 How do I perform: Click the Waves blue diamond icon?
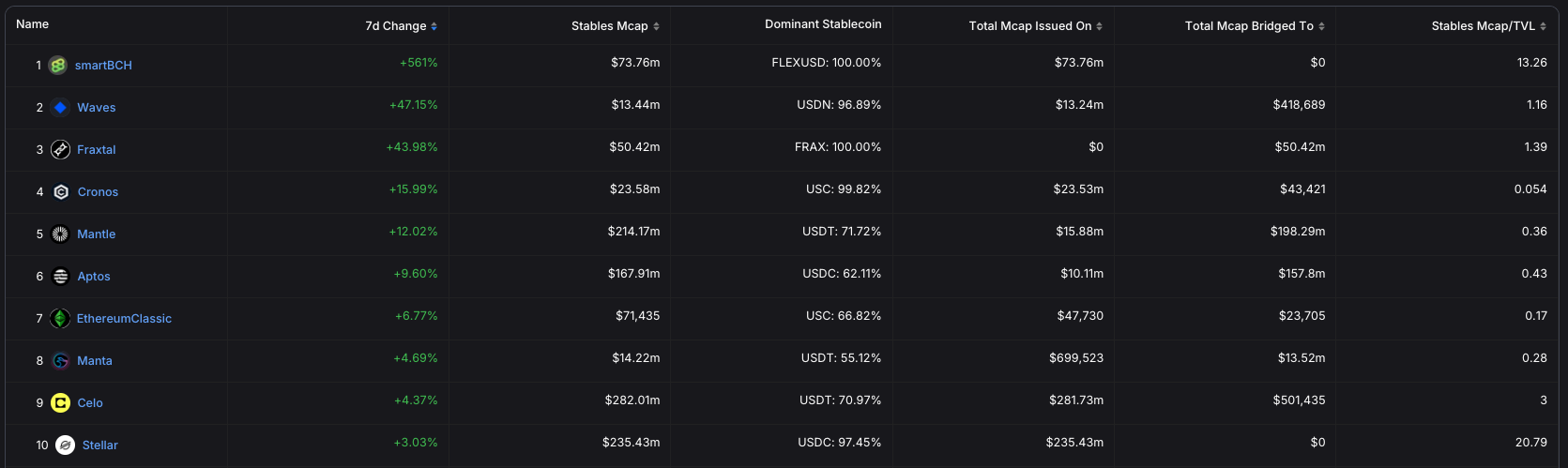60,108
